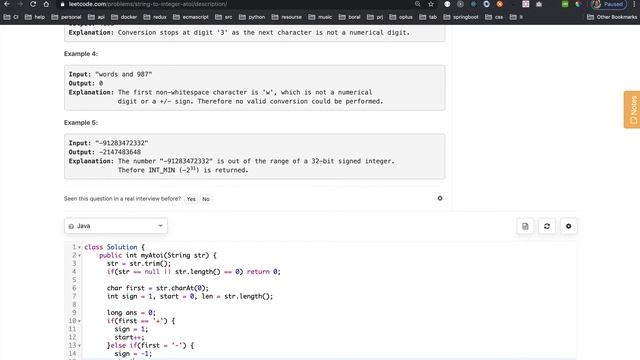Answer Yes to seen in interview
This screenshot has height=360, width=640.
(x=191, y=199)
